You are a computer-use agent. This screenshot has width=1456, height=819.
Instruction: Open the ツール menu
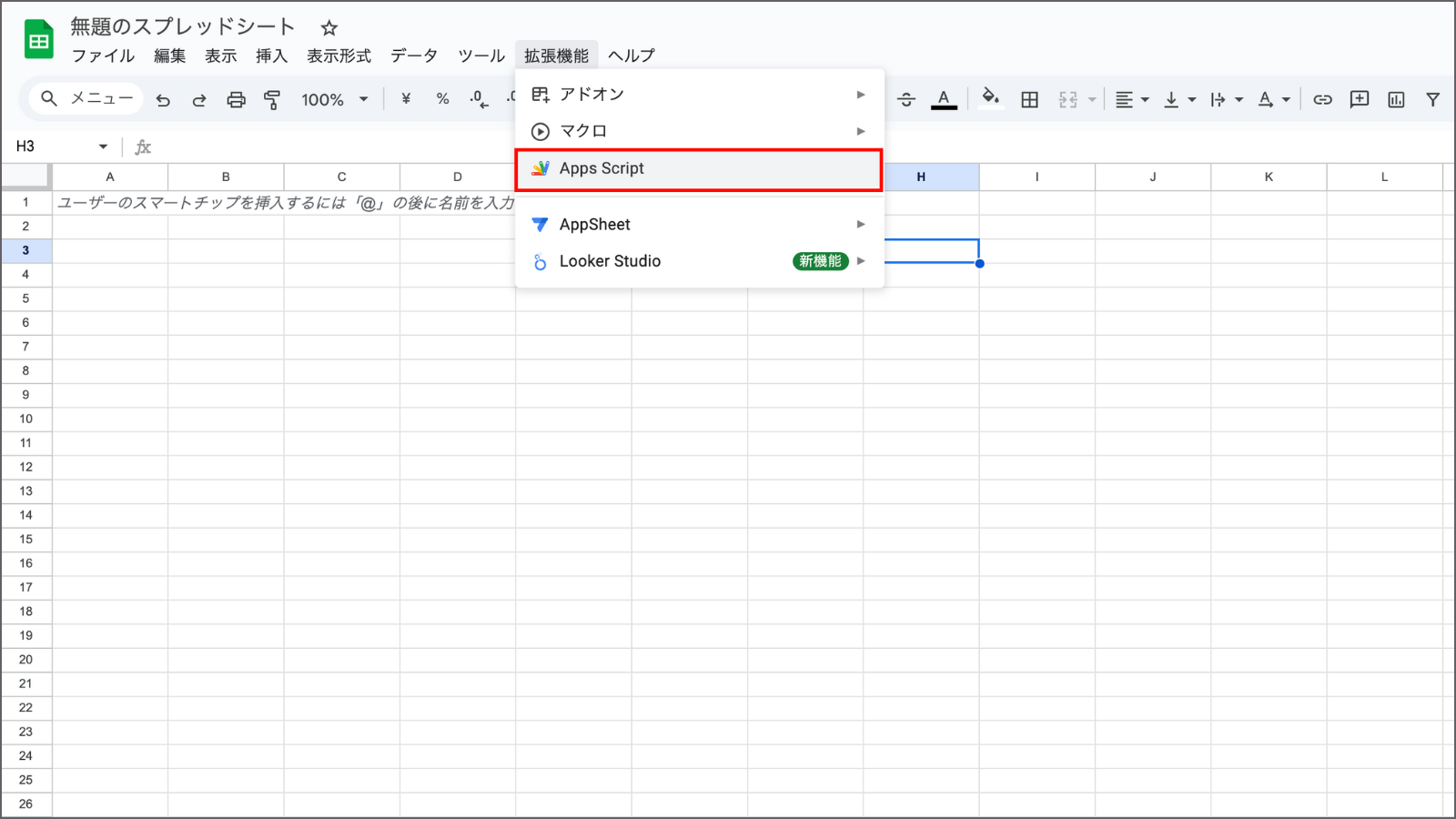481,56
